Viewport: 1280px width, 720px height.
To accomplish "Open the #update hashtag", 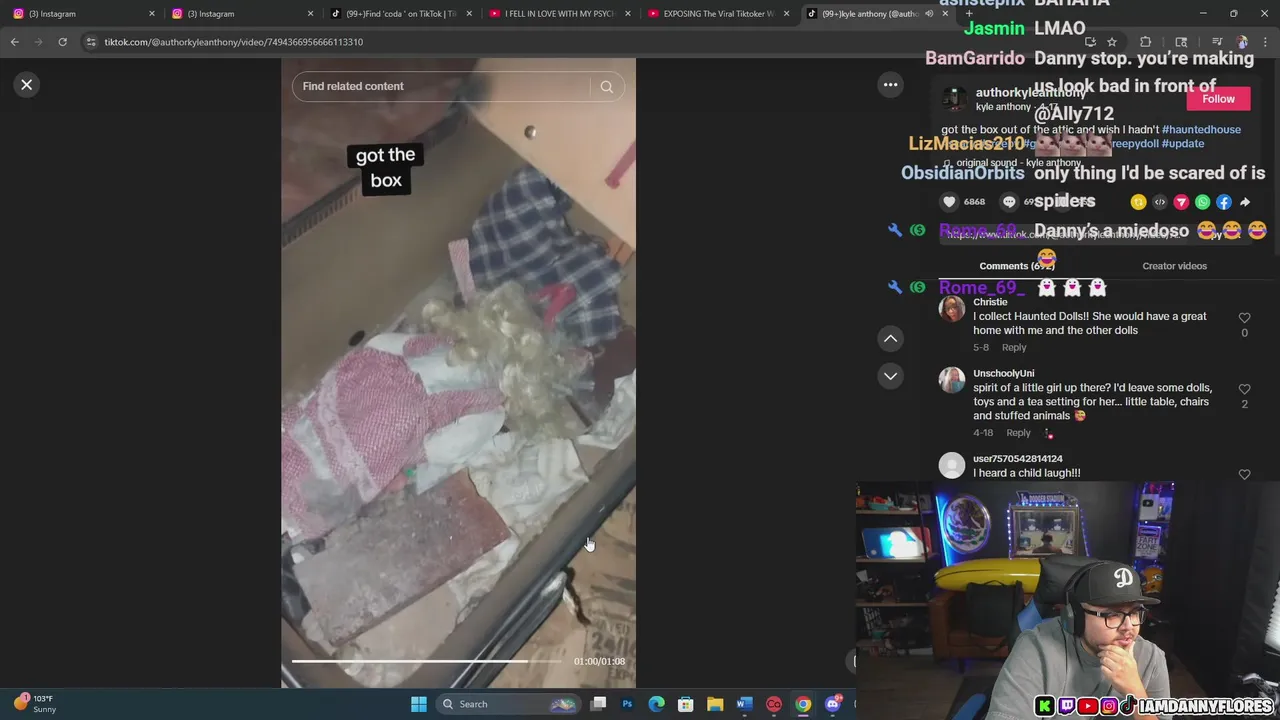I will [1182, 144].
